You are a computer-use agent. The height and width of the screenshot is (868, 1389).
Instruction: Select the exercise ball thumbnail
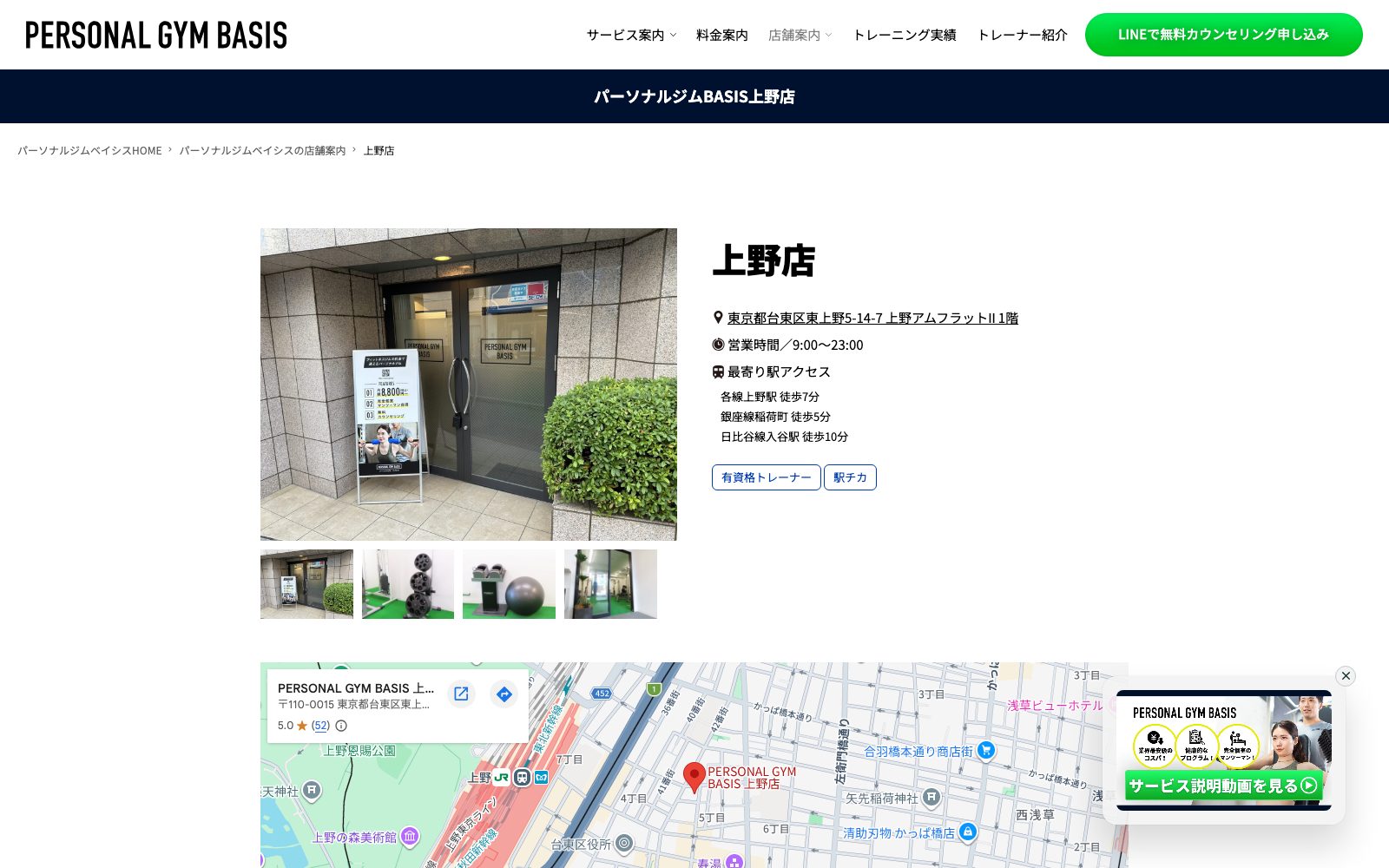click(x=509, y=584)
